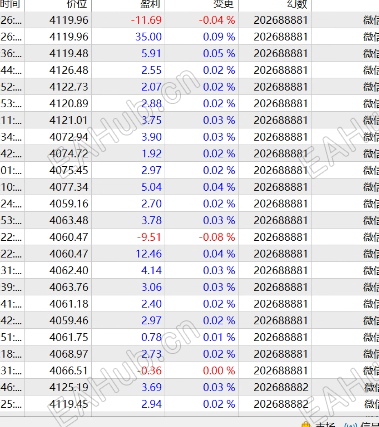This screenshot has height=427, width=379.
Task: Click the price cell 4059.16
Action: click(x=69, y=204)
